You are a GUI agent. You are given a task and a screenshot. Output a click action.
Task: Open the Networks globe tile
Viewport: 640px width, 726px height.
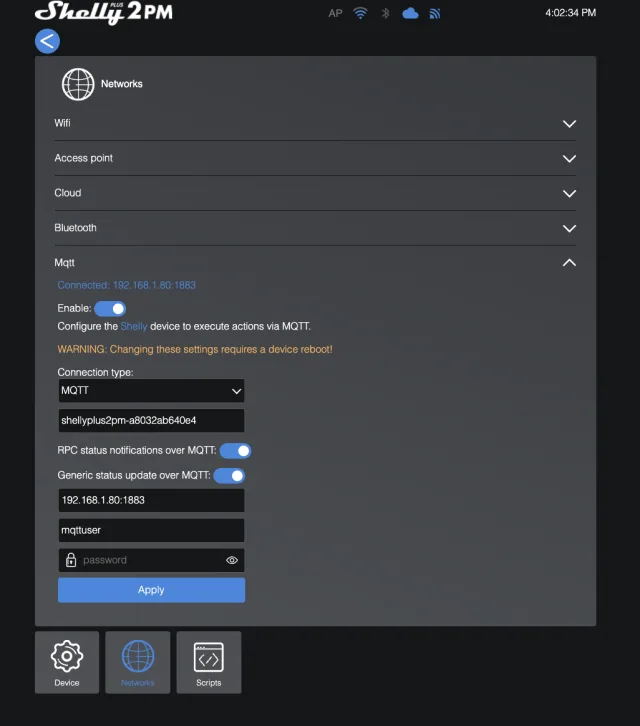tap(138, 662)
